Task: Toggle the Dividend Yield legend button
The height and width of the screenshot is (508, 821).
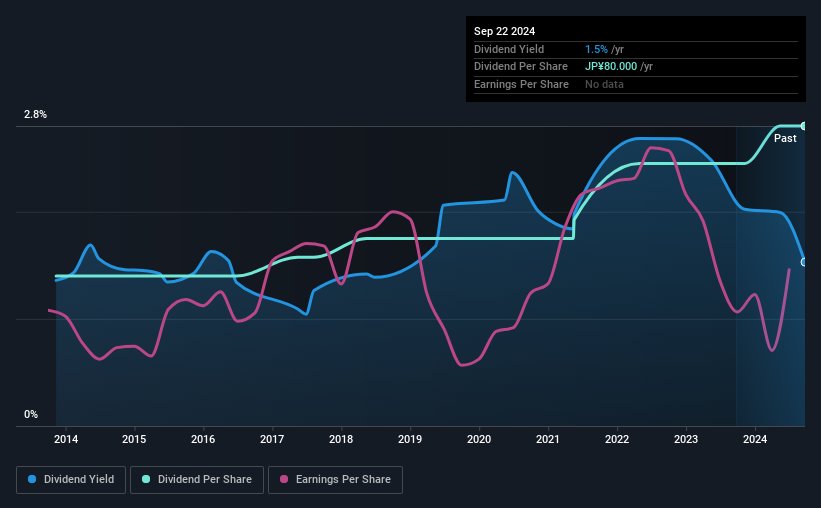Action: click(71, 480)
